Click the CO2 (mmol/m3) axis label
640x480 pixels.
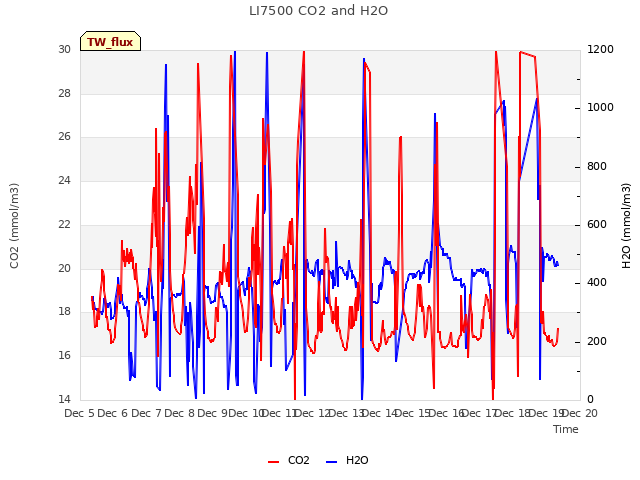pos(14,226)
